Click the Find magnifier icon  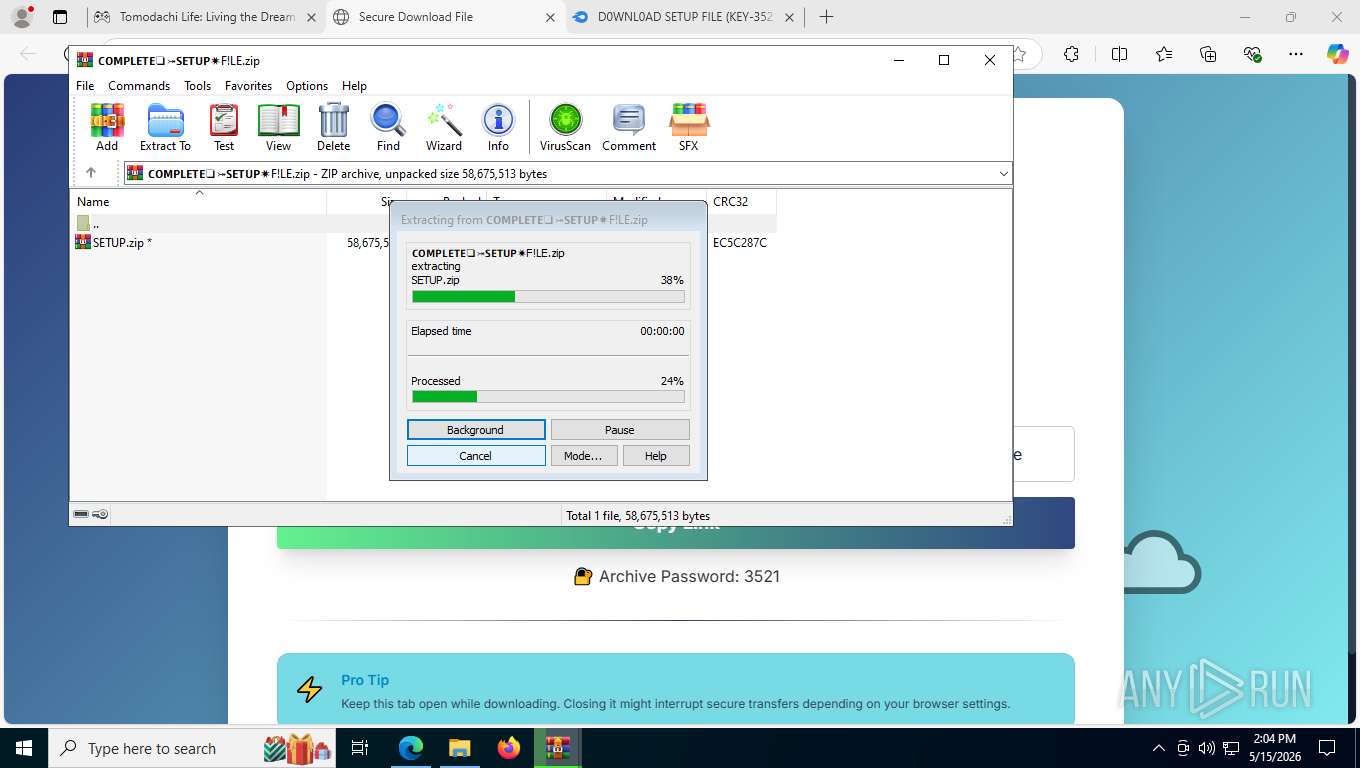(388, 127)
